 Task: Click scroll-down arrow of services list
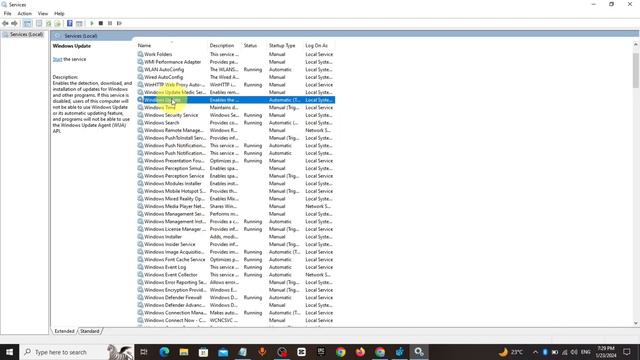636,323
